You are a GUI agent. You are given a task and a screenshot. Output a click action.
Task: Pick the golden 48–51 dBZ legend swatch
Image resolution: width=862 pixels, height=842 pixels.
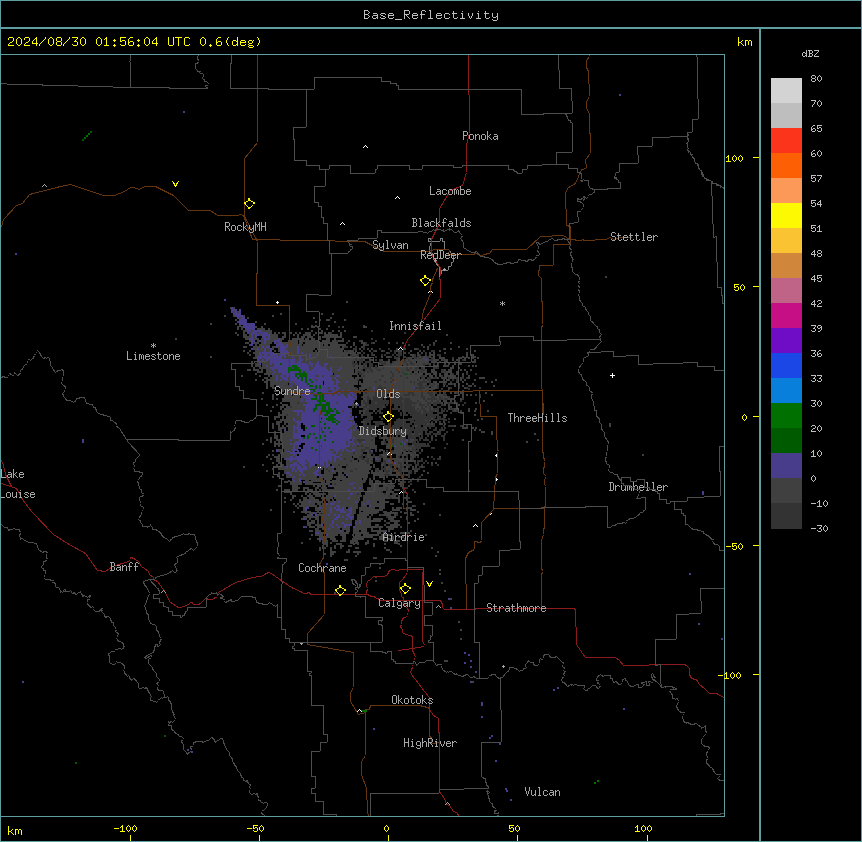(786, 241)
